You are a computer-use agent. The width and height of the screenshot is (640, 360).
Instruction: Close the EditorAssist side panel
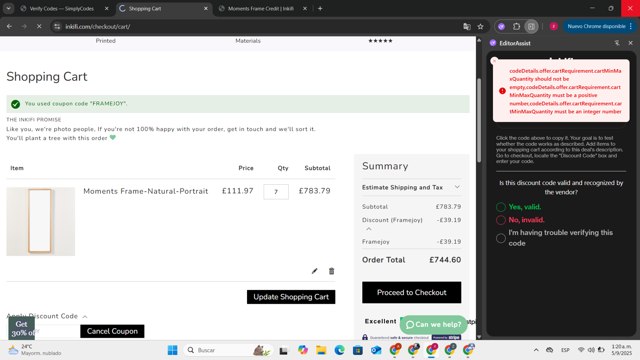(630, 43)
